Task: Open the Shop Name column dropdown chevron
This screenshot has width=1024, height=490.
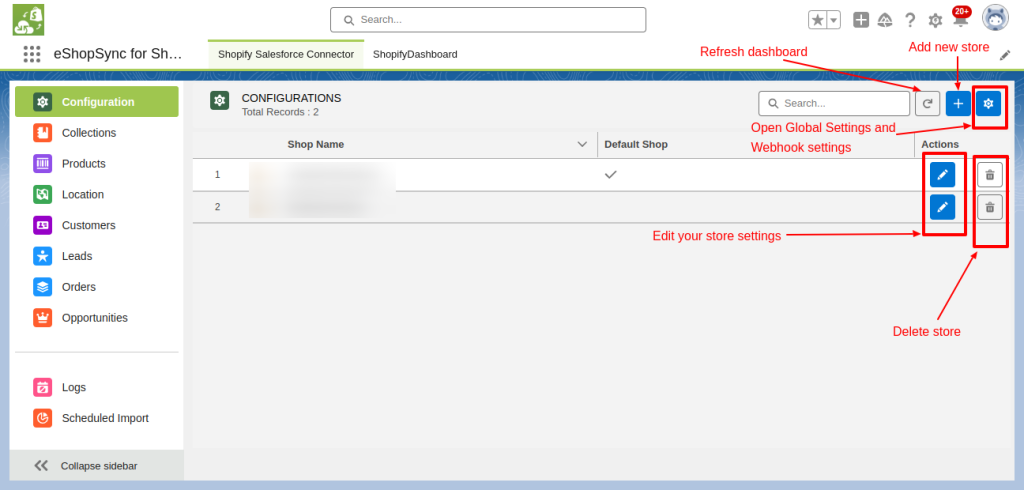Action: [x=583, y=144]
